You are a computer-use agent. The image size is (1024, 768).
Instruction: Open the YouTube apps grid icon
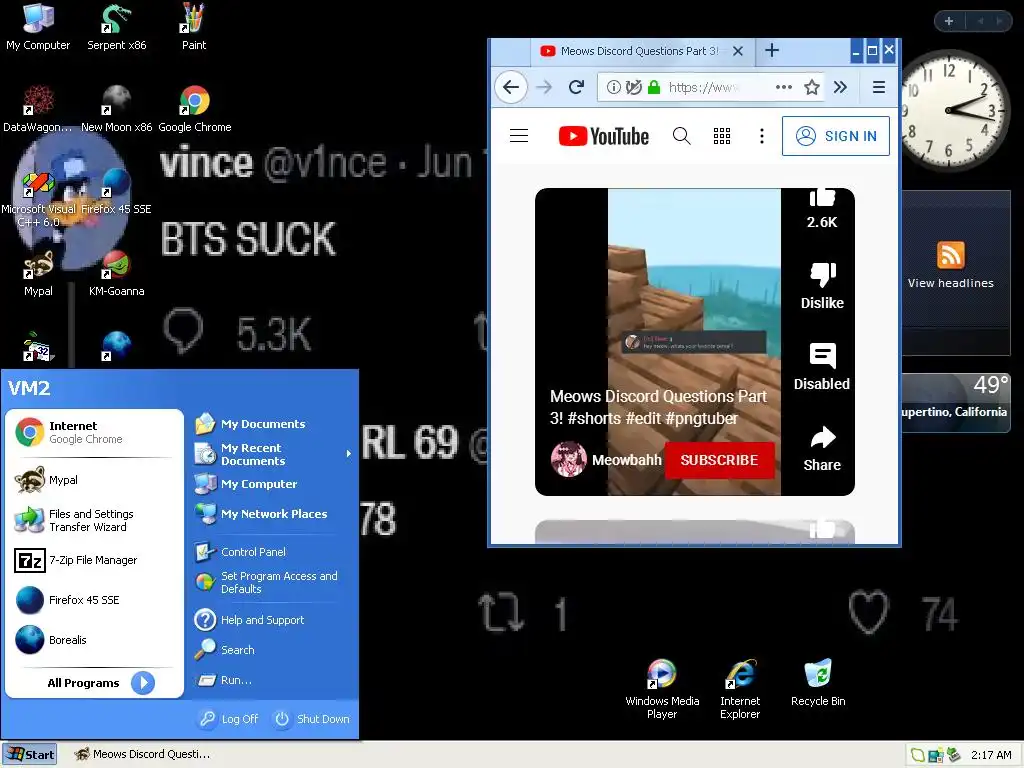click(722, 136)
